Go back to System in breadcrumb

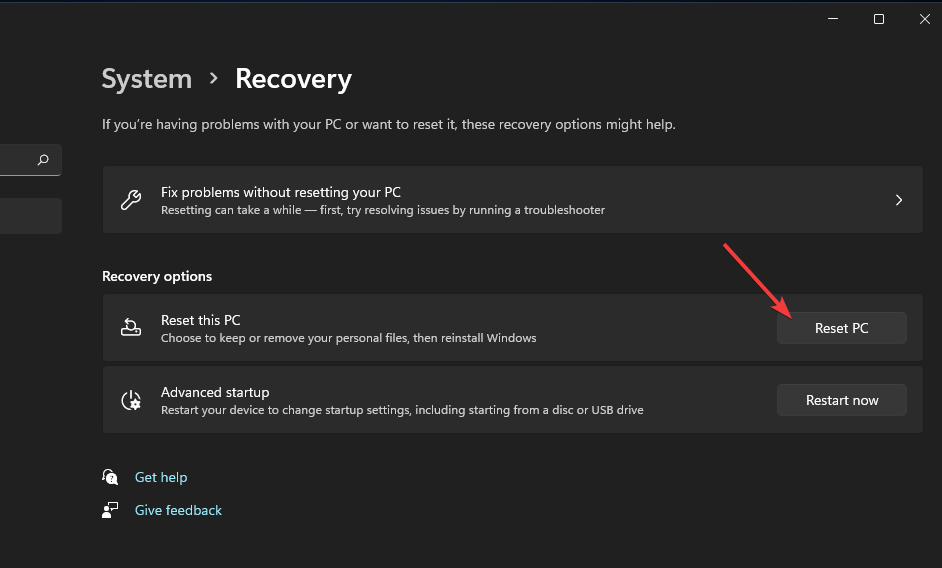146,79
